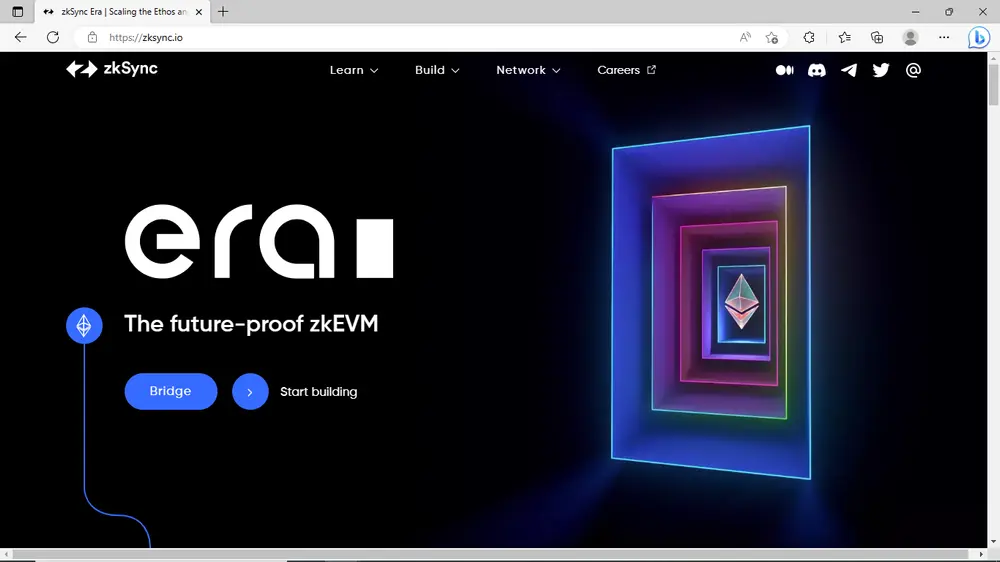Screen dimensions: 1000x562
Task: Click the horizontal scrollbar at bottom
Action: click(490, 554)
